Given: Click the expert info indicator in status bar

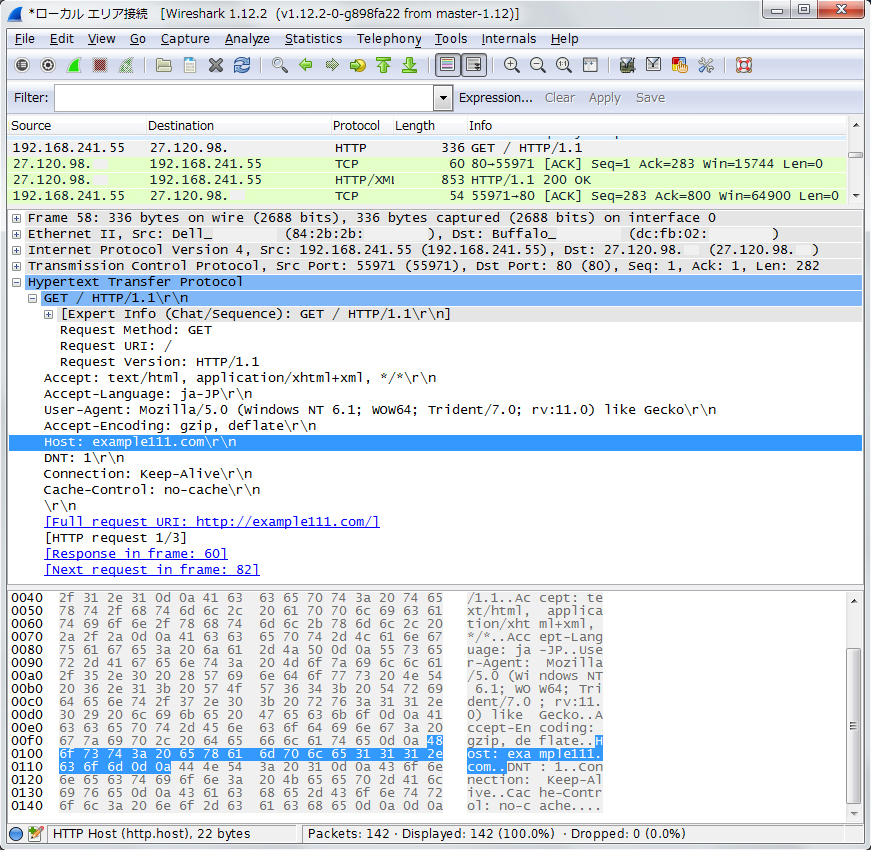Looking at the screenshot, I should pos(16,833).
